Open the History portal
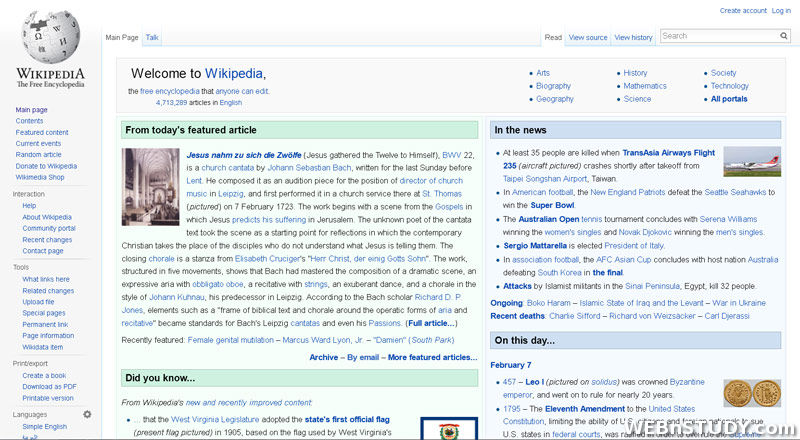The image size is (800, 440). 635,73
